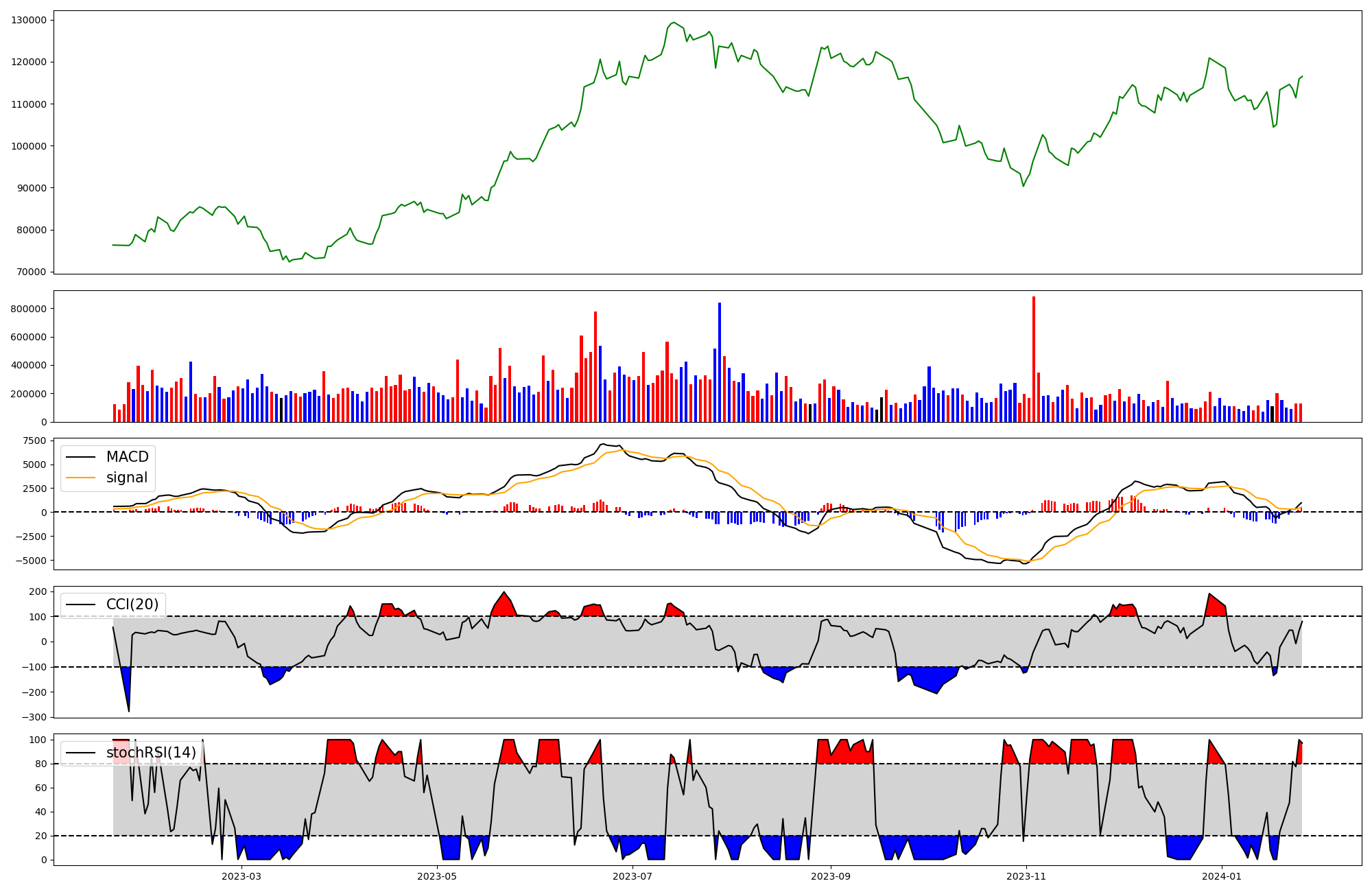
Task: Click the 2023-05 date tick label
Action: click(x=437, y=876)
